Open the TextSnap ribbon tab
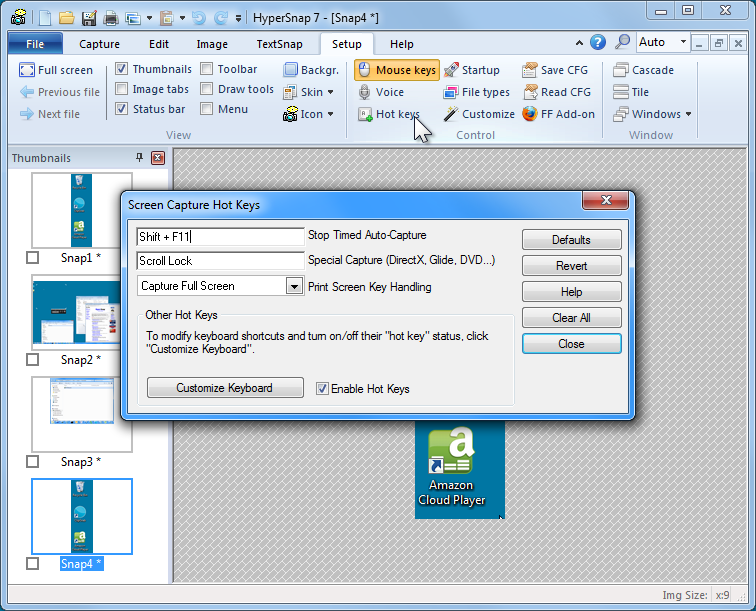 tap(280, 44)
